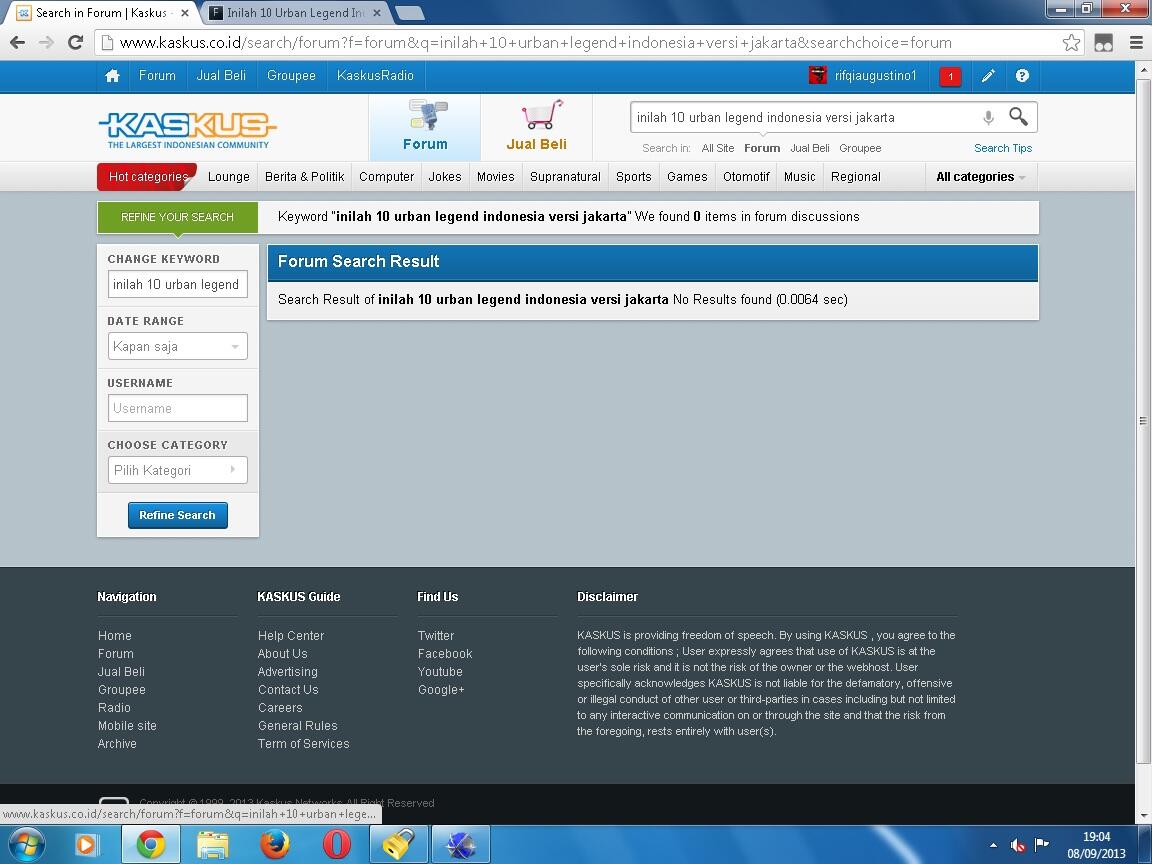Viewport: 1152px width, 864px height.
Task: Open the Archive footer link
Action: (118, 744)
